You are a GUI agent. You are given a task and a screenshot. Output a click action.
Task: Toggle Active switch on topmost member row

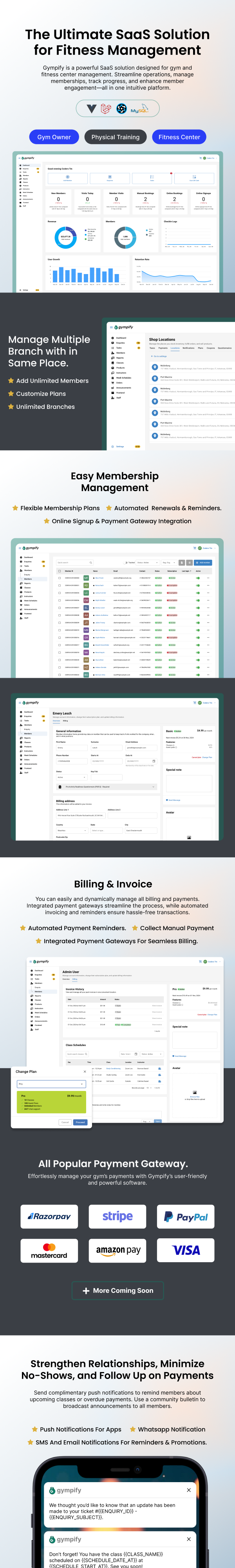(x=198, y=578)
